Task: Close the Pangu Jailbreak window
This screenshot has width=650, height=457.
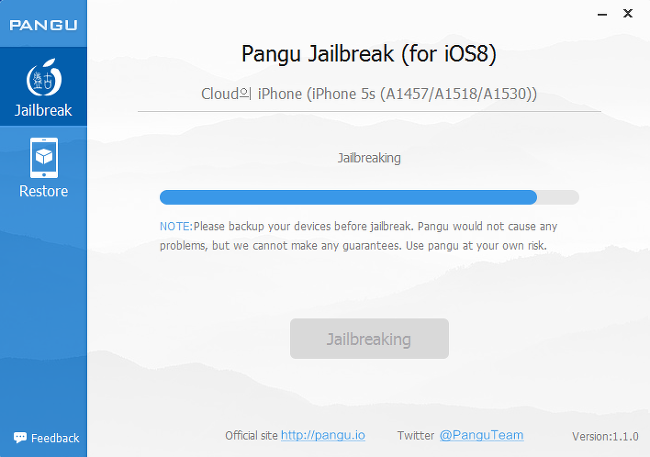Action: [628, 14]
